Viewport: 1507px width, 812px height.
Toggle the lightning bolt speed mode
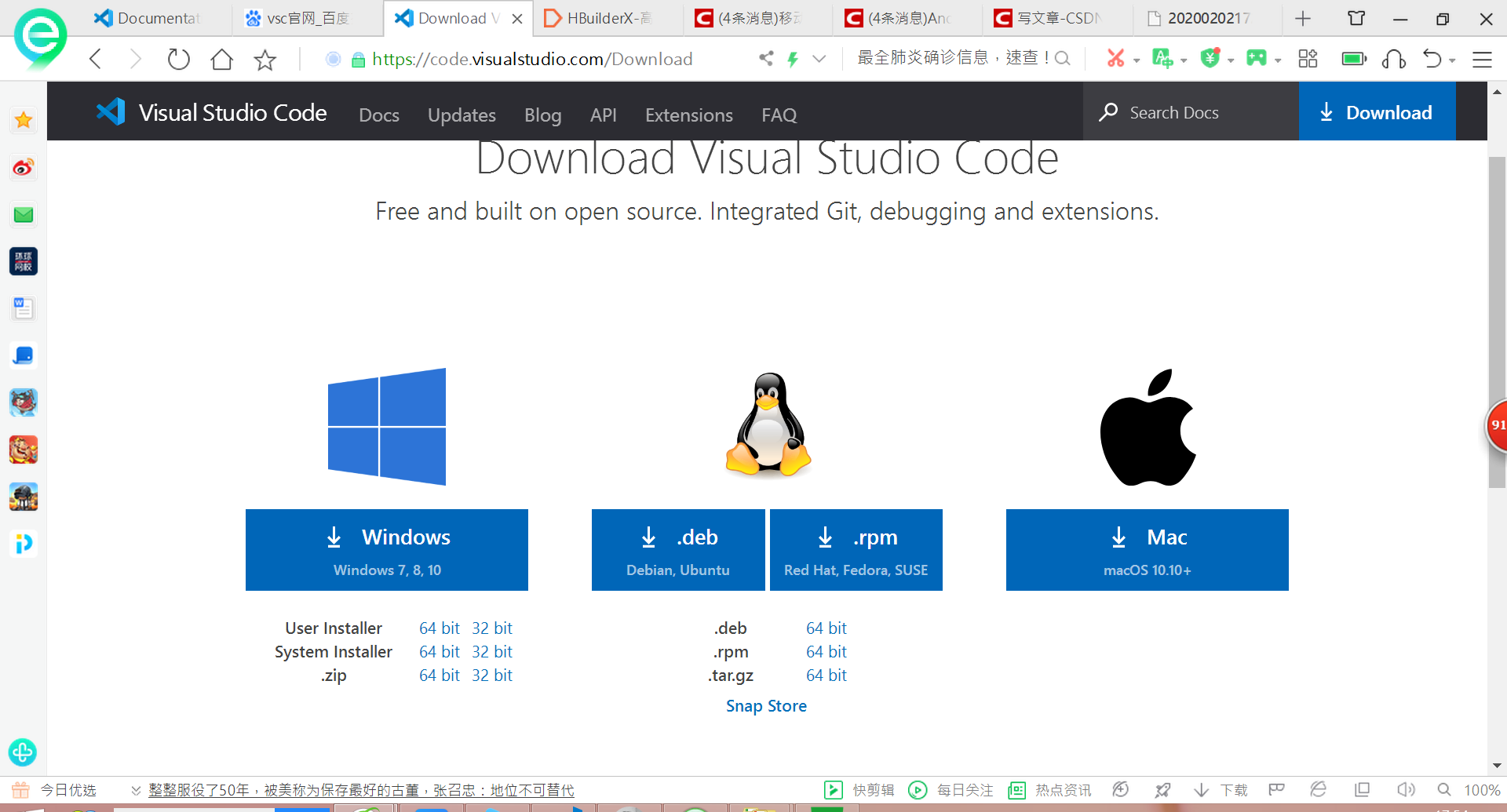pyautogui.click(x=793, y=58)
